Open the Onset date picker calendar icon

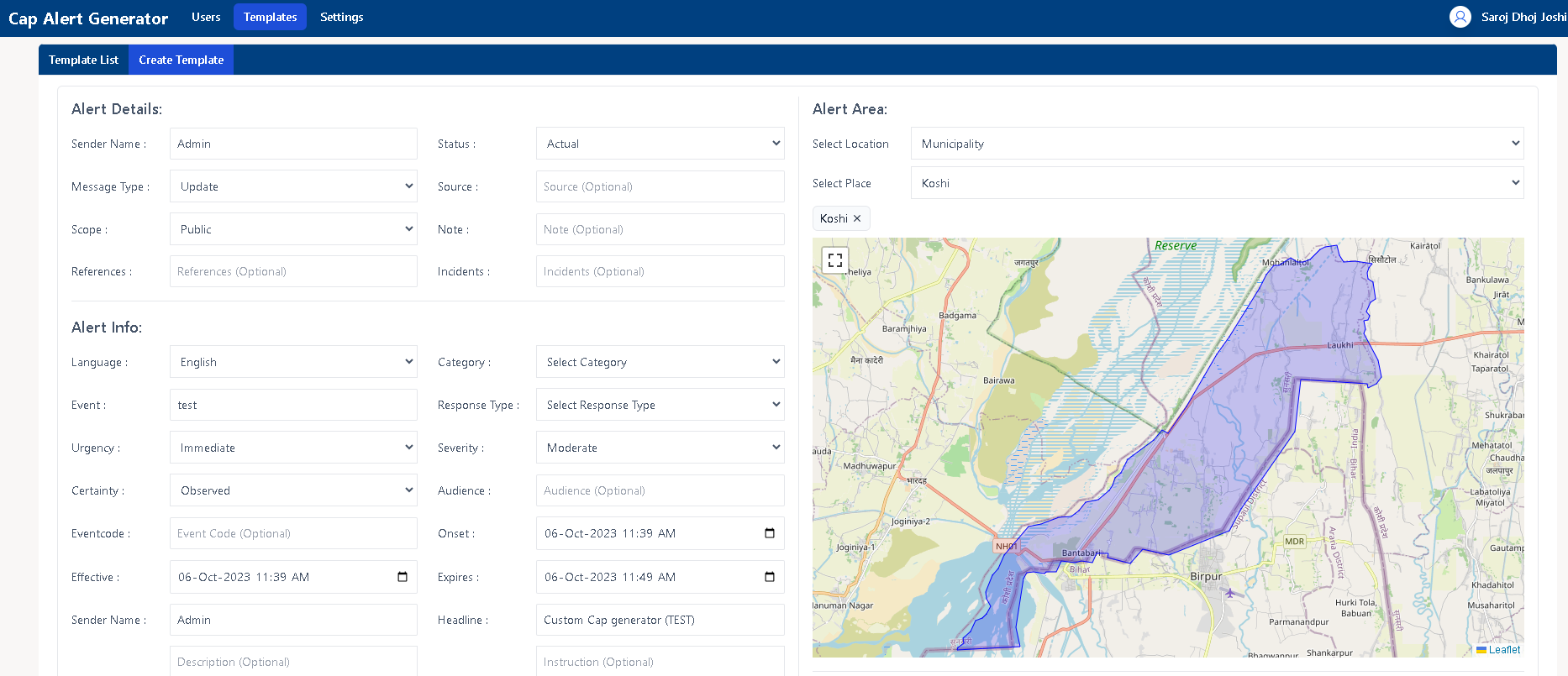769,533
